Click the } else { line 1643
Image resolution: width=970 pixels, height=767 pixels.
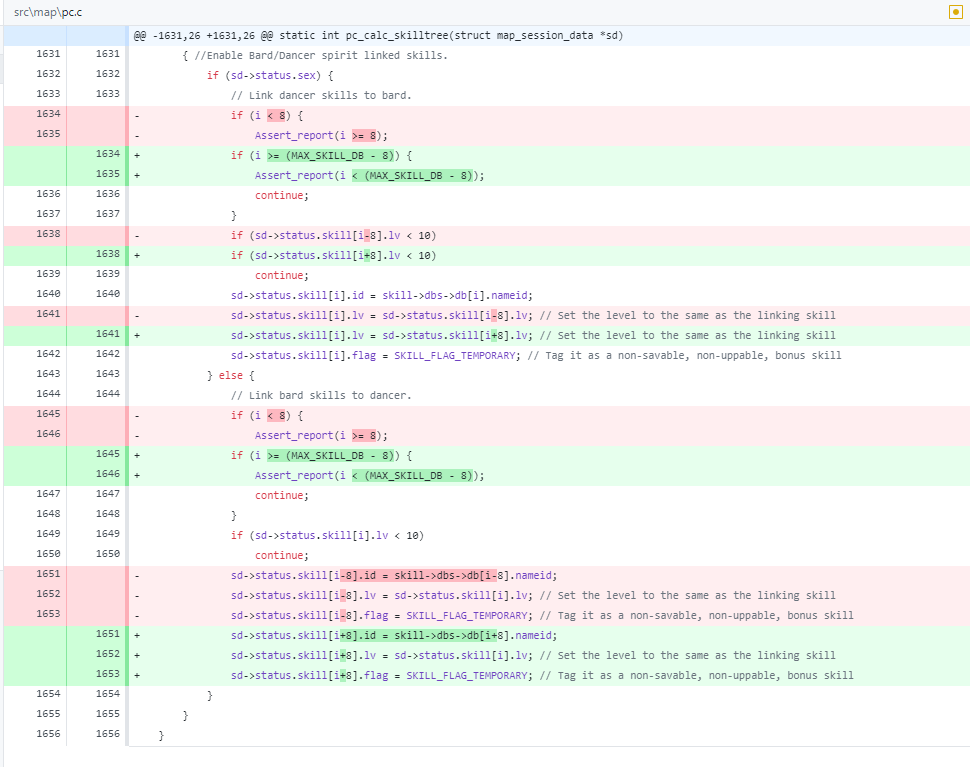[232, 375]
